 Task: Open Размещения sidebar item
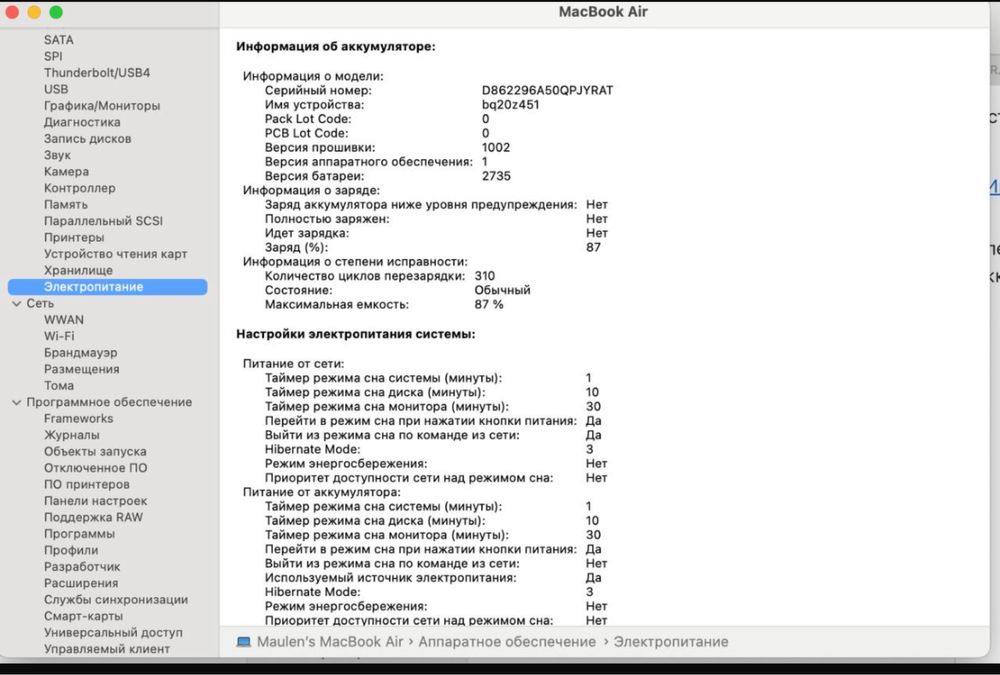point(82,369)
